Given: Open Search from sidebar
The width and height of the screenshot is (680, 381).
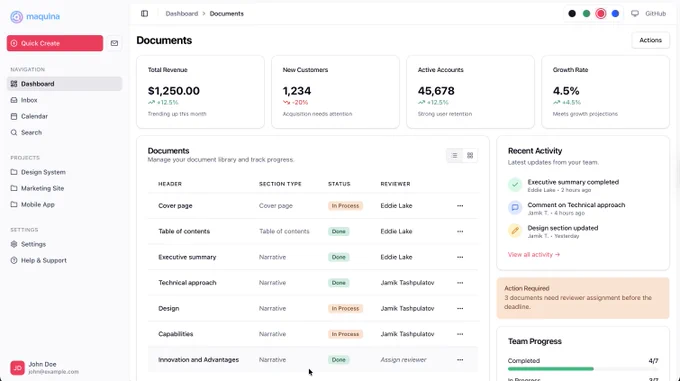Looking at the screenshot, I should (65, 133).
